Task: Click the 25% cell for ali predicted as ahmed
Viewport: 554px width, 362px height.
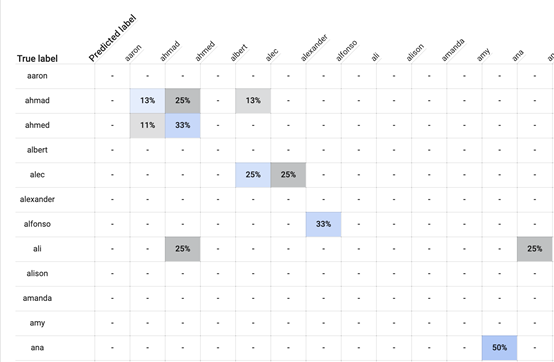Action: tap(183, 249)
